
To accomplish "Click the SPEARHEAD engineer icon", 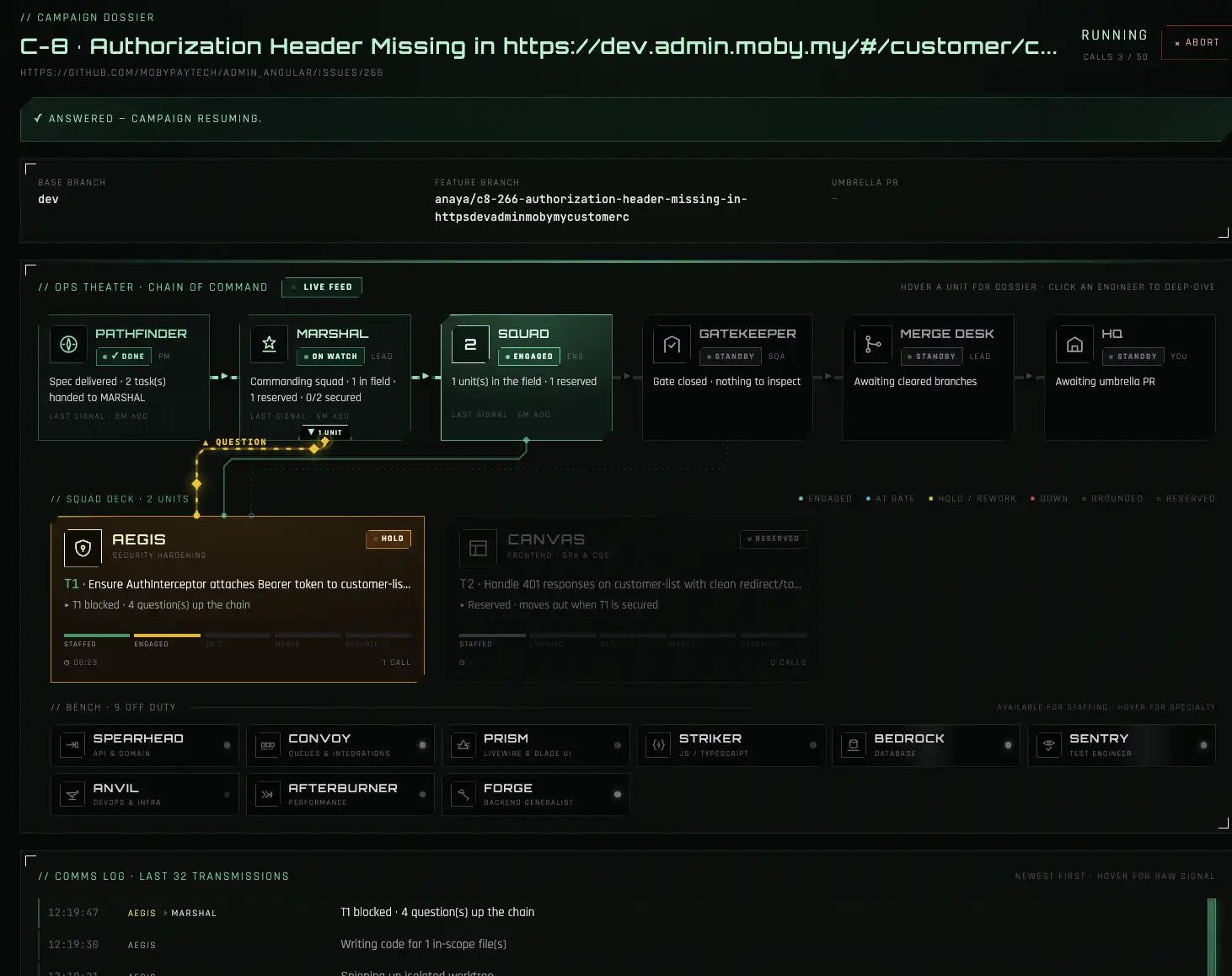I will (x=72, y=745).
